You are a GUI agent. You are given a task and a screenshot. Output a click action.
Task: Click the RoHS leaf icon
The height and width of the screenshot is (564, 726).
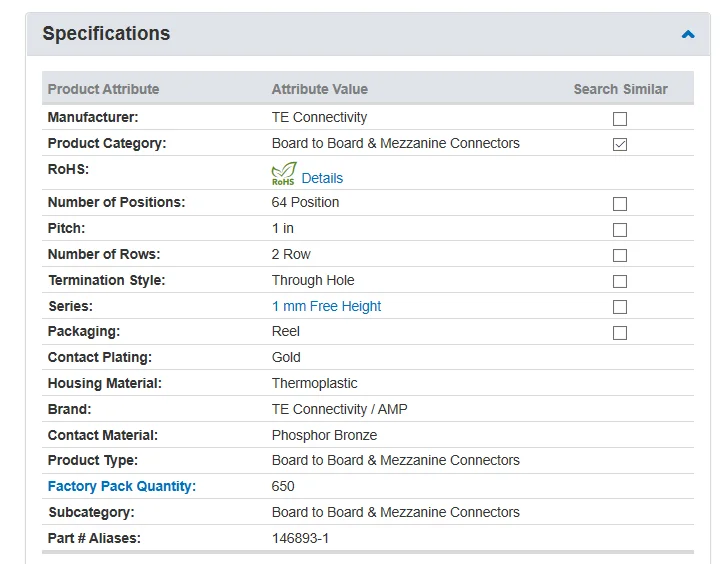click(x=284, y=175)
